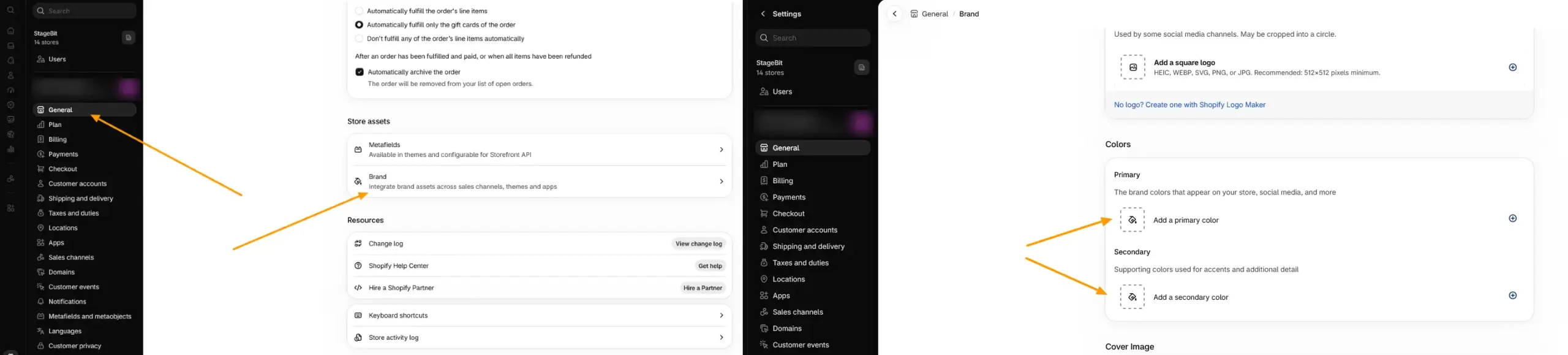Click the image placeholder icon for square logo
This screenshot has height=355, width=1568.
[x=1133, y=67]
